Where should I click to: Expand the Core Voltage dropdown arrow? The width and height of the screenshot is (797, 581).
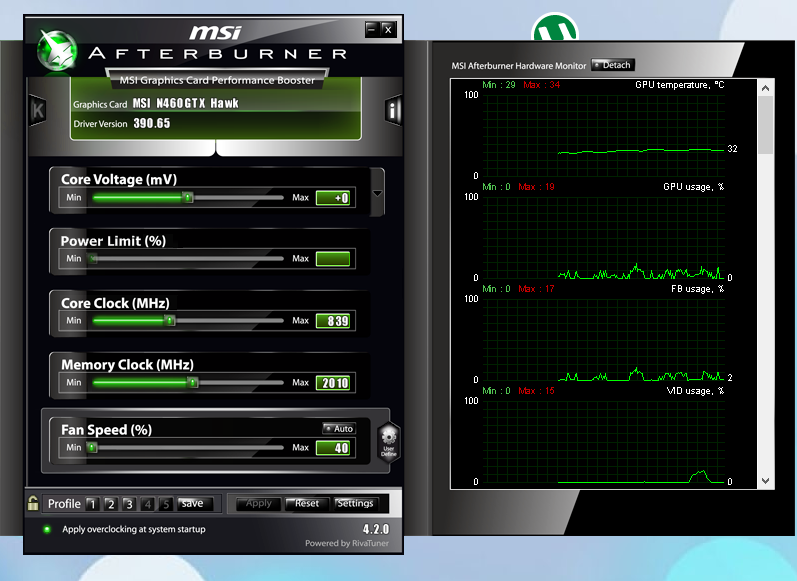click(377, 193)
